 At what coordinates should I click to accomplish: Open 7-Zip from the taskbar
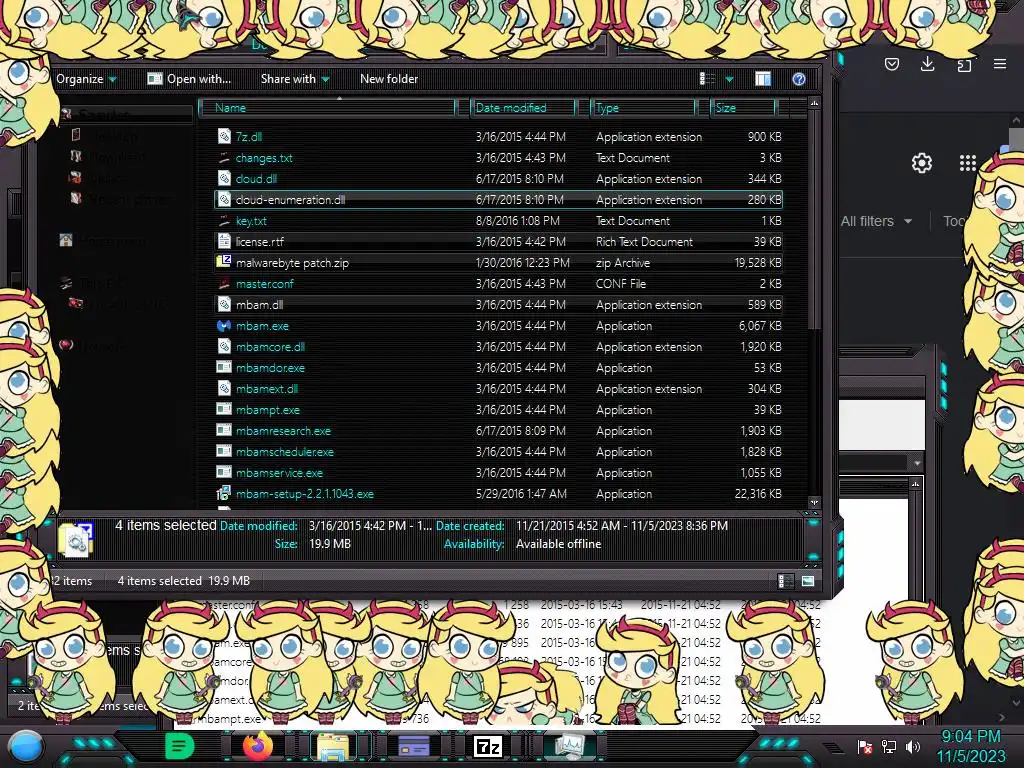tap(488, 746)
